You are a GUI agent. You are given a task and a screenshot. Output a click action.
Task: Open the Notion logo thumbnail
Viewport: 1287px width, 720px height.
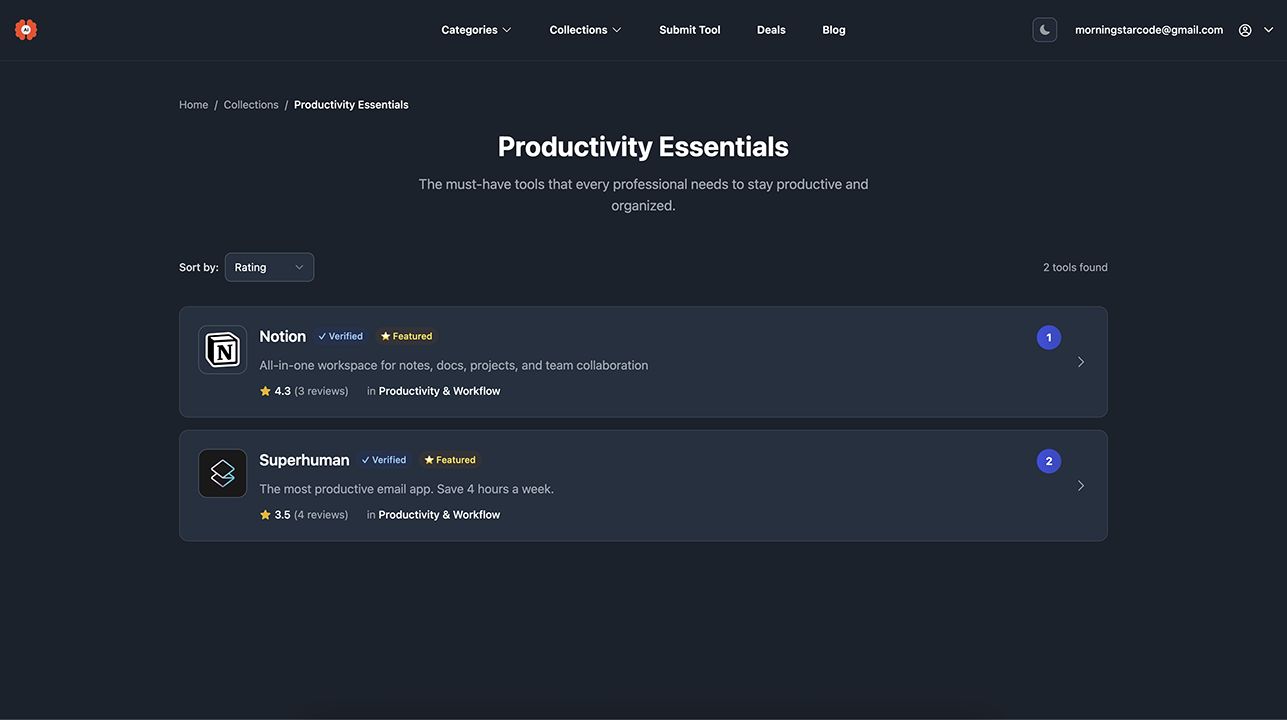click(x=223, y=350)
